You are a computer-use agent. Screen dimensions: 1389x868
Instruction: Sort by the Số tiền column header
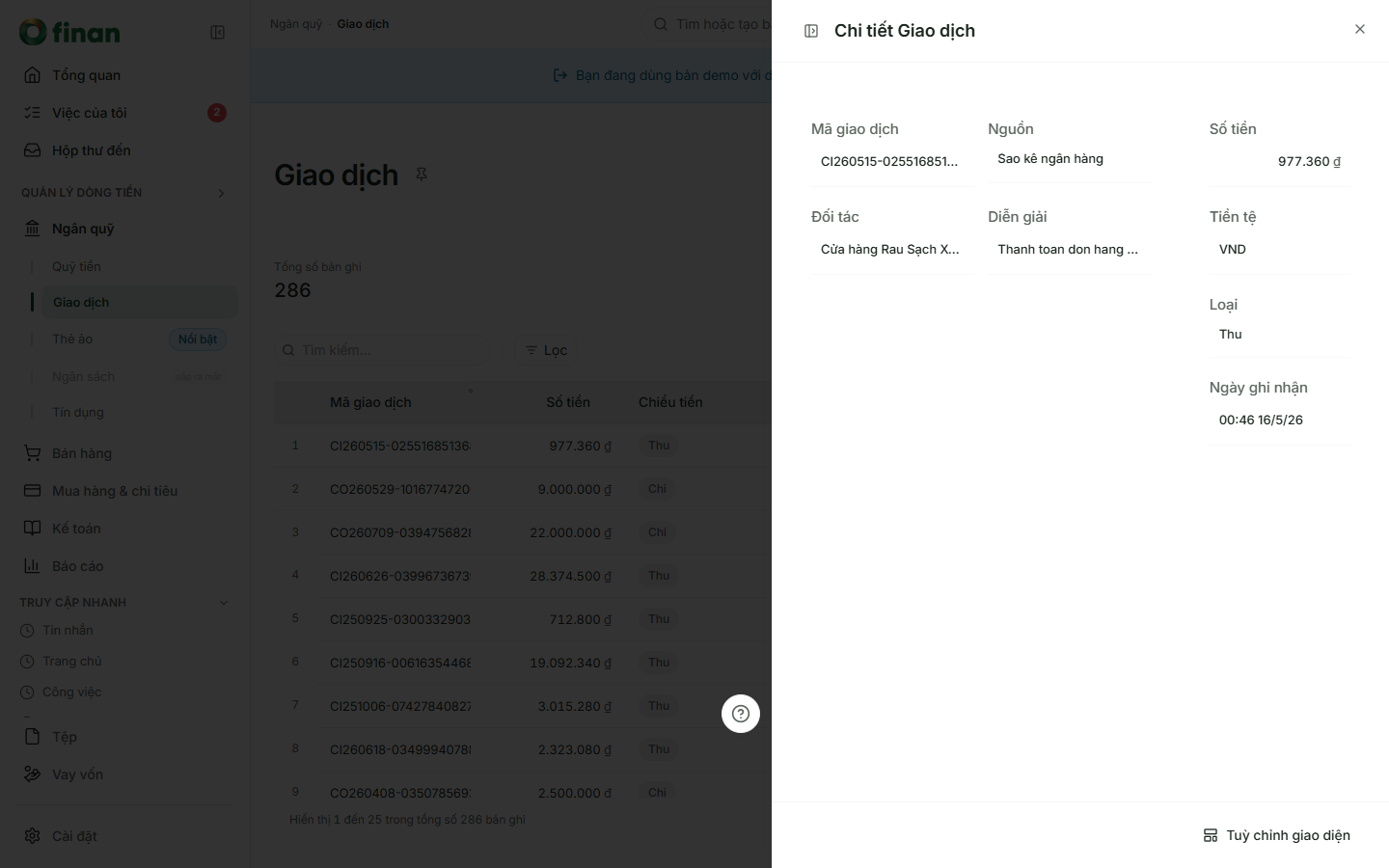click(568, 402)
